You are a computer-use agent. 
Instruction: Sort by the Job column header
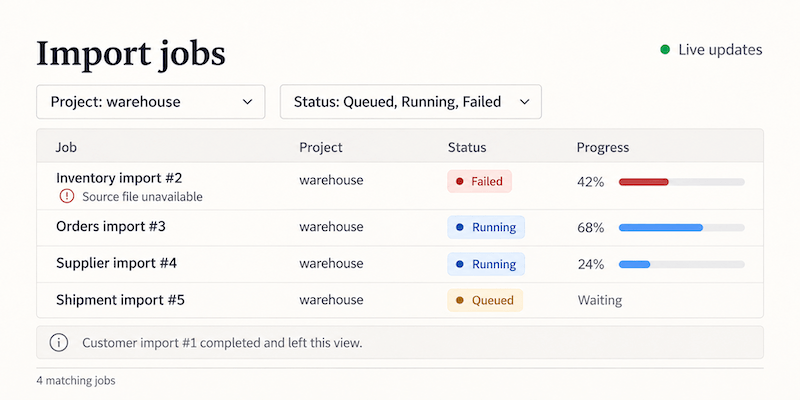[66, 147]
